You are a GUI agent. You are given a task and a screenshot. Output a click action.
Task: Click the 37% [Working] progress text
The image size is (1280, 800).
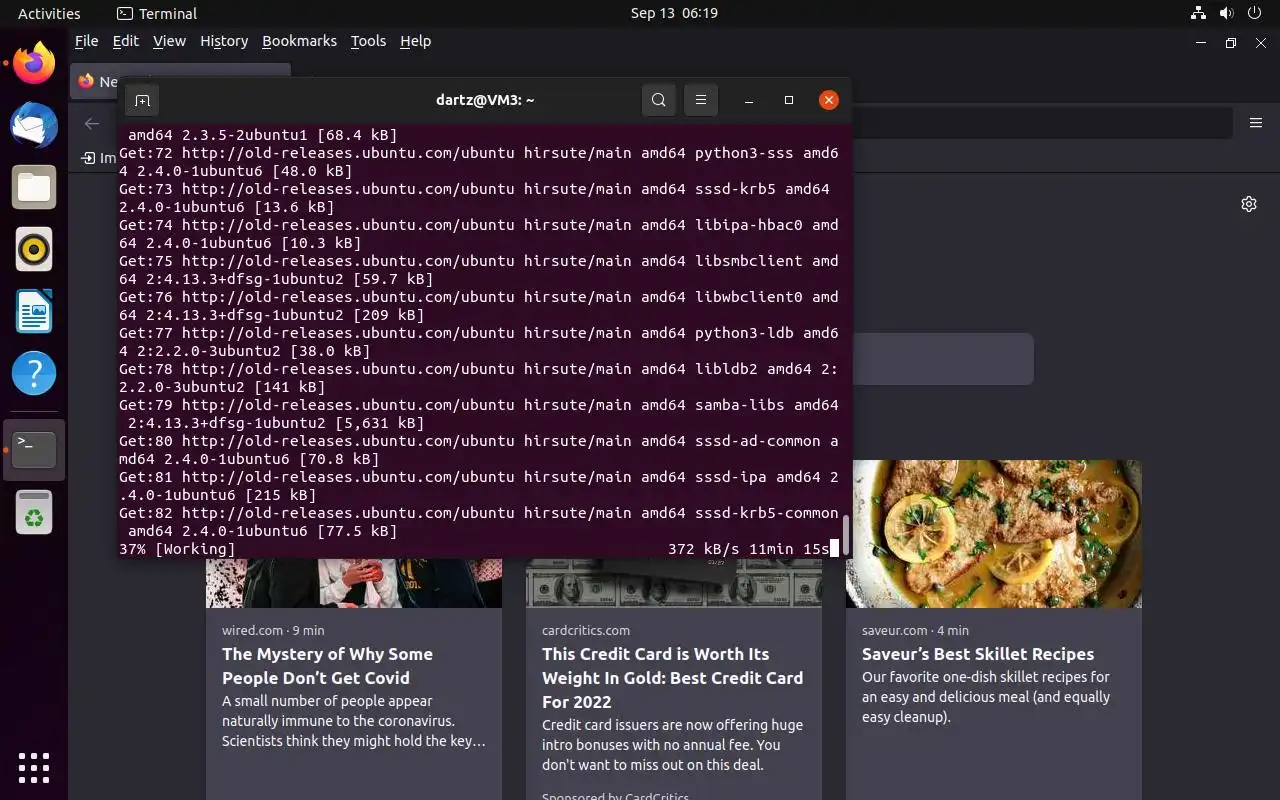click(177, 549)
